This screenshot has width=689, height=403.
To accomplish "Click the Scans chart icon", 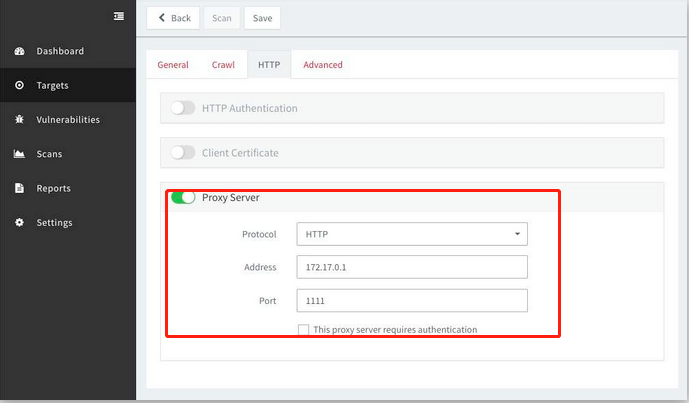I will [x=19, y=154].
